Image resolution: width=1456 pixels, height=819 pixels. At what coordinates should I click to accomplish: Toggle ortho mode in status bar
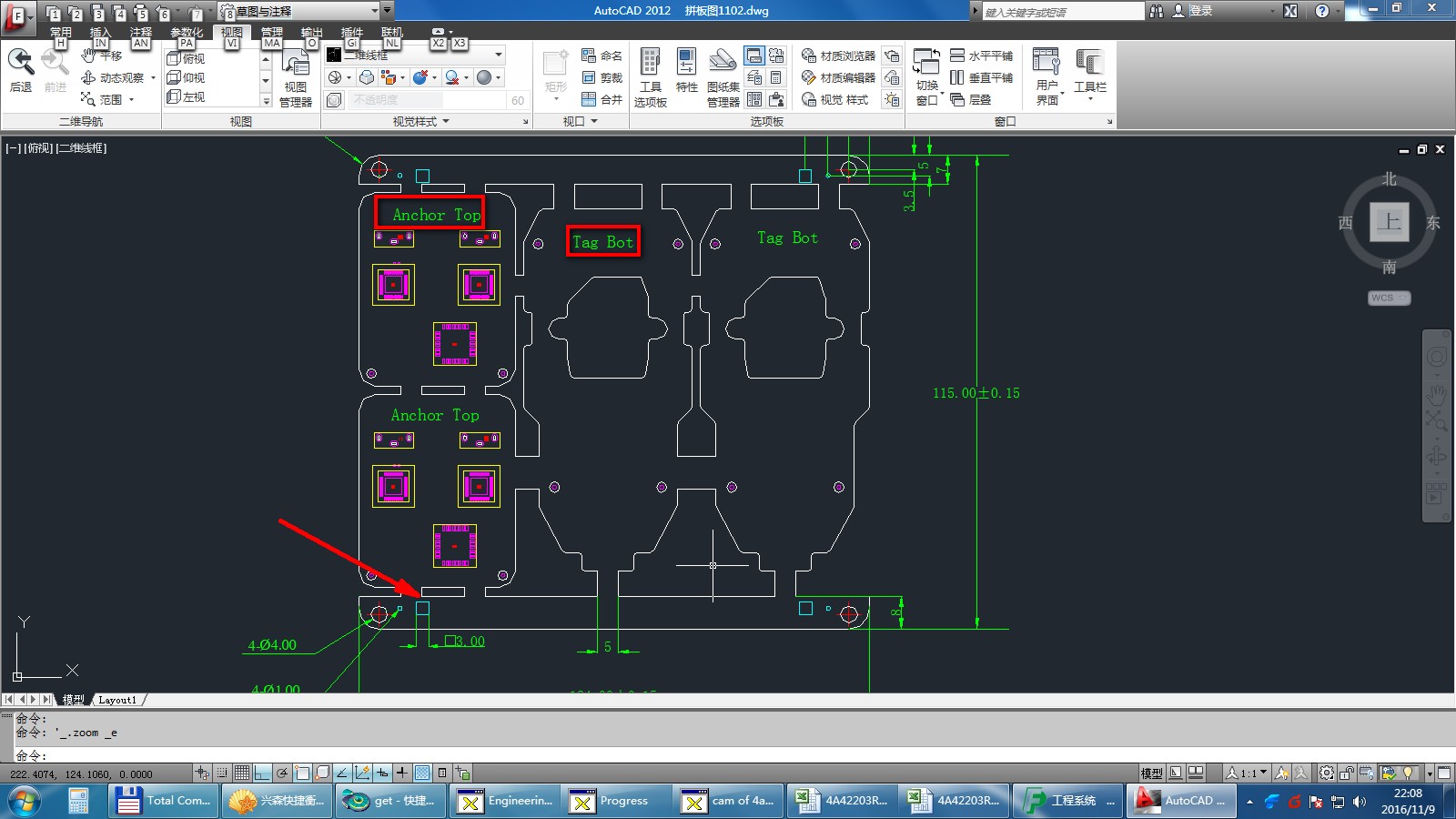(262, 773)
